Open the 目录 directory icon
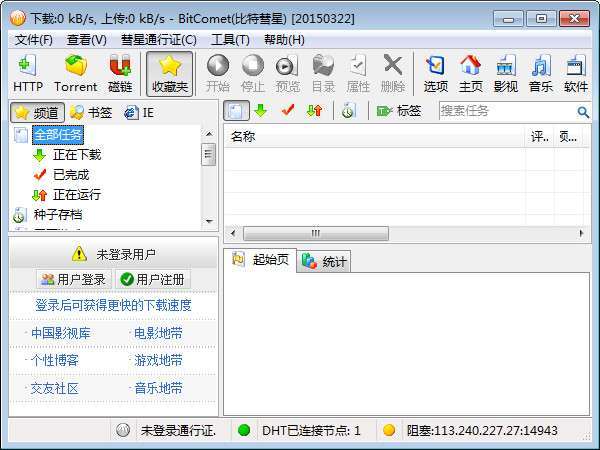This screenshot has width=600, height=450. click(x=323, y=73)
